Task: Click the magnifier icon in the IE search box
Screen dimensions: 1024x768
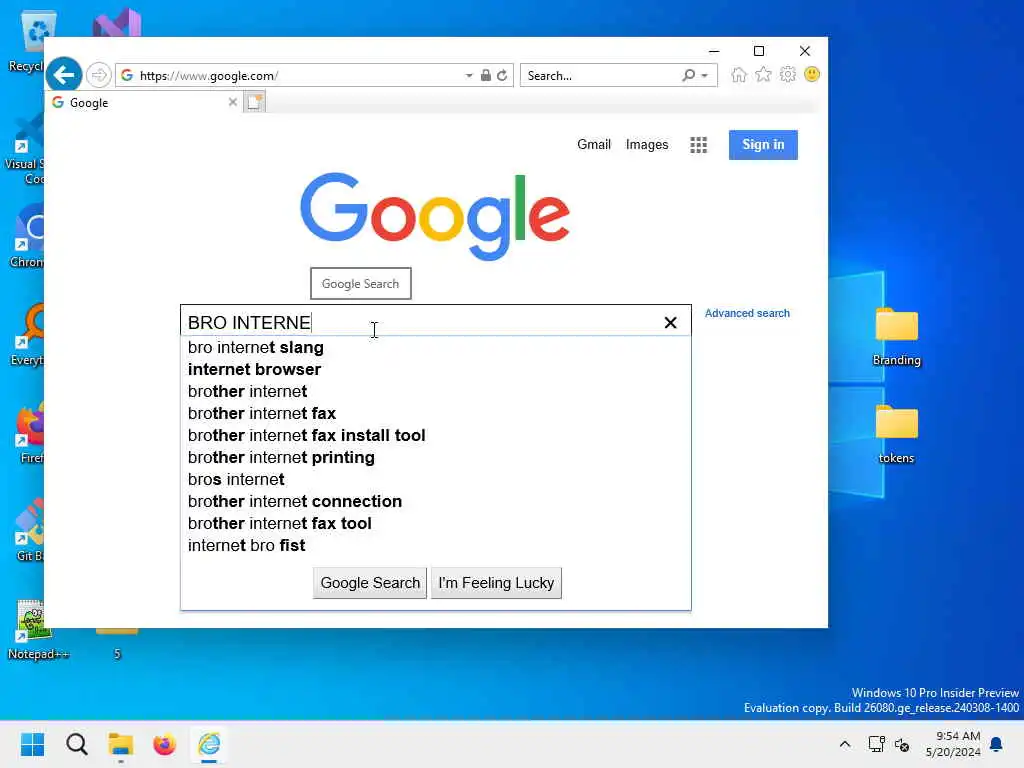Action: pyautogui.click(x=688, y=75)
